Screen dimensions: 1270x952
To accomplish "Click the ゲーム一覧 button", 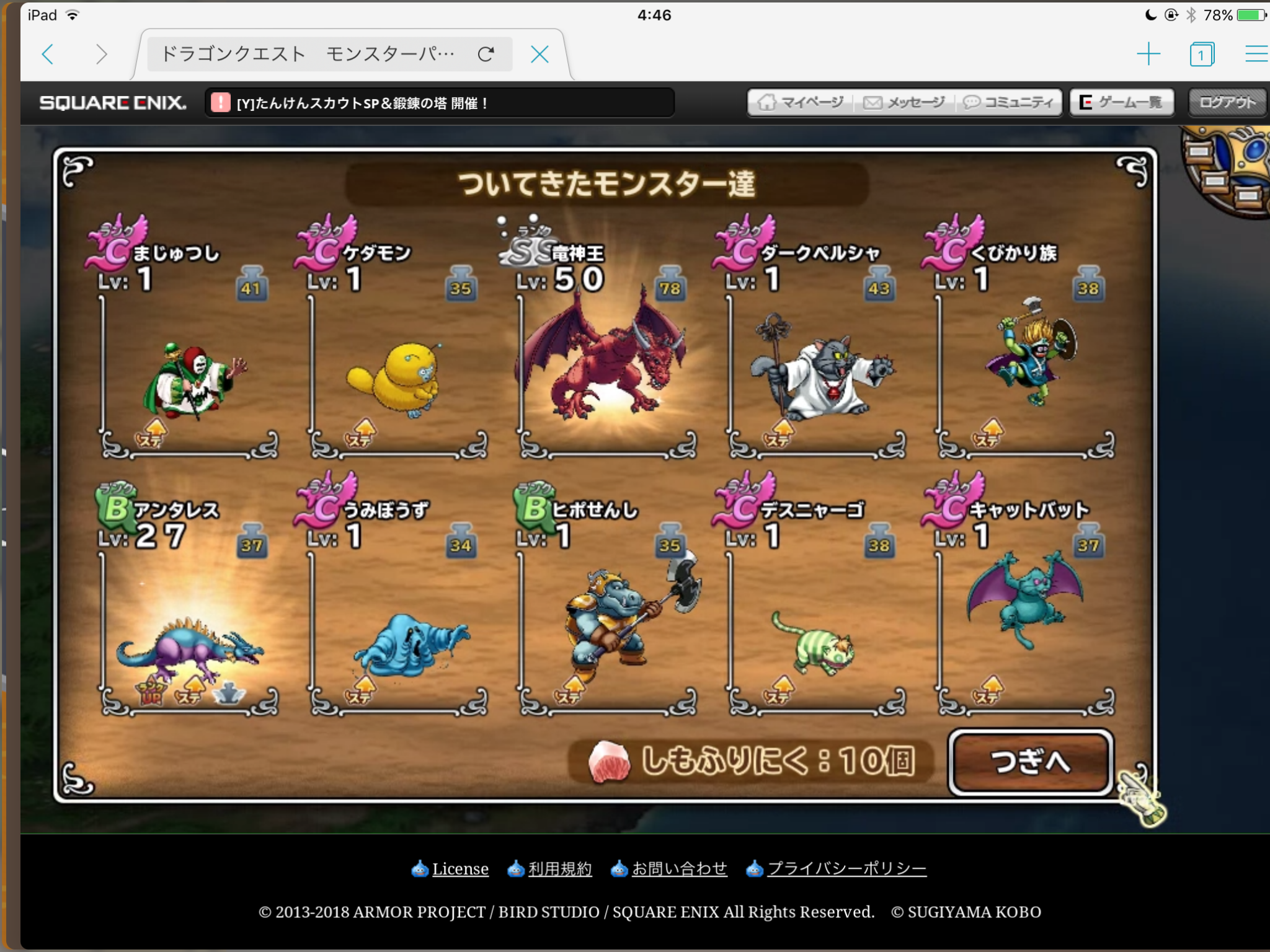I will [x=1121, y=102].
